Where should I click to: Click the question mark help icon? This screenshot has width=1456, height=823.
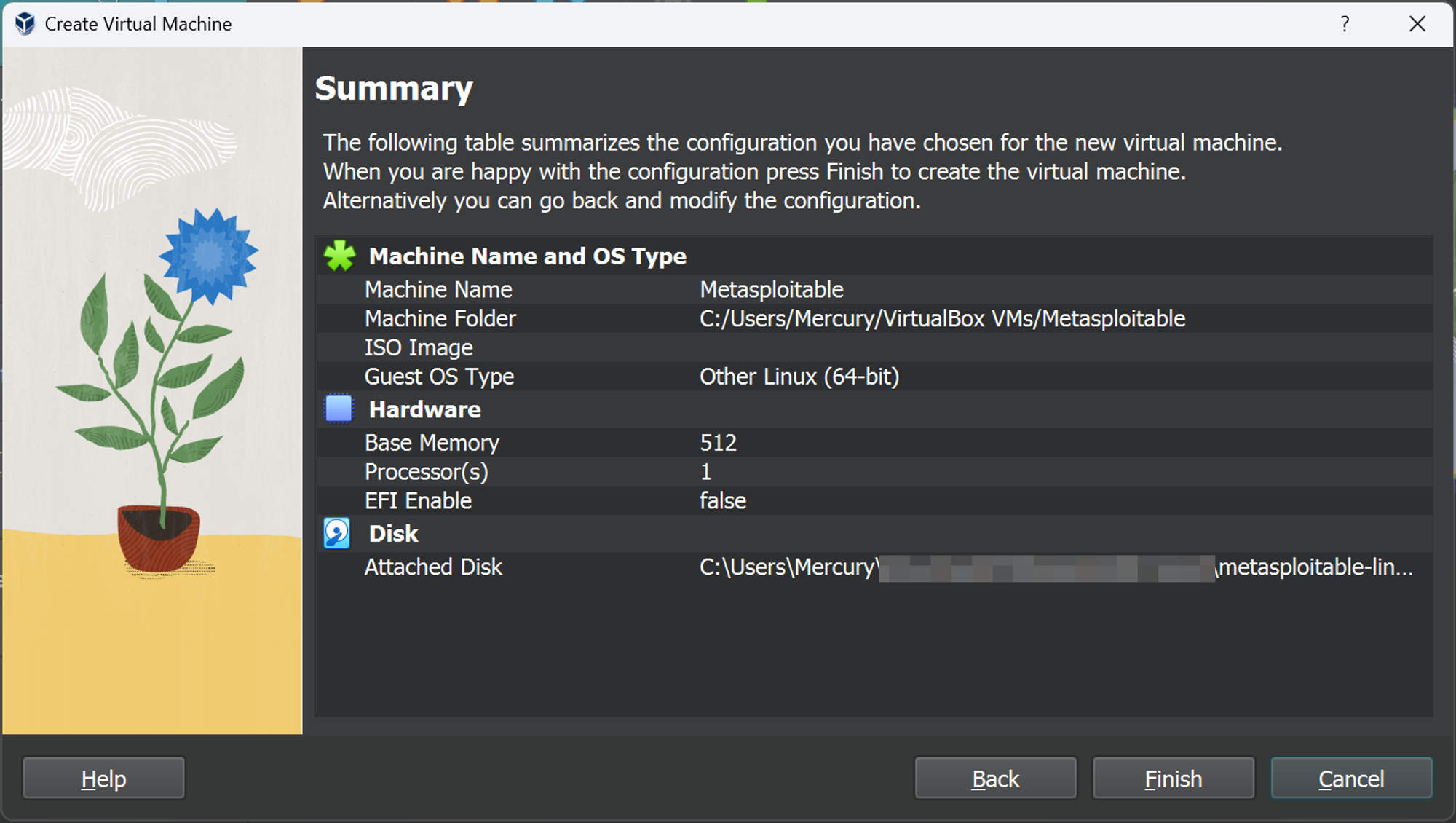point(1345,24)
